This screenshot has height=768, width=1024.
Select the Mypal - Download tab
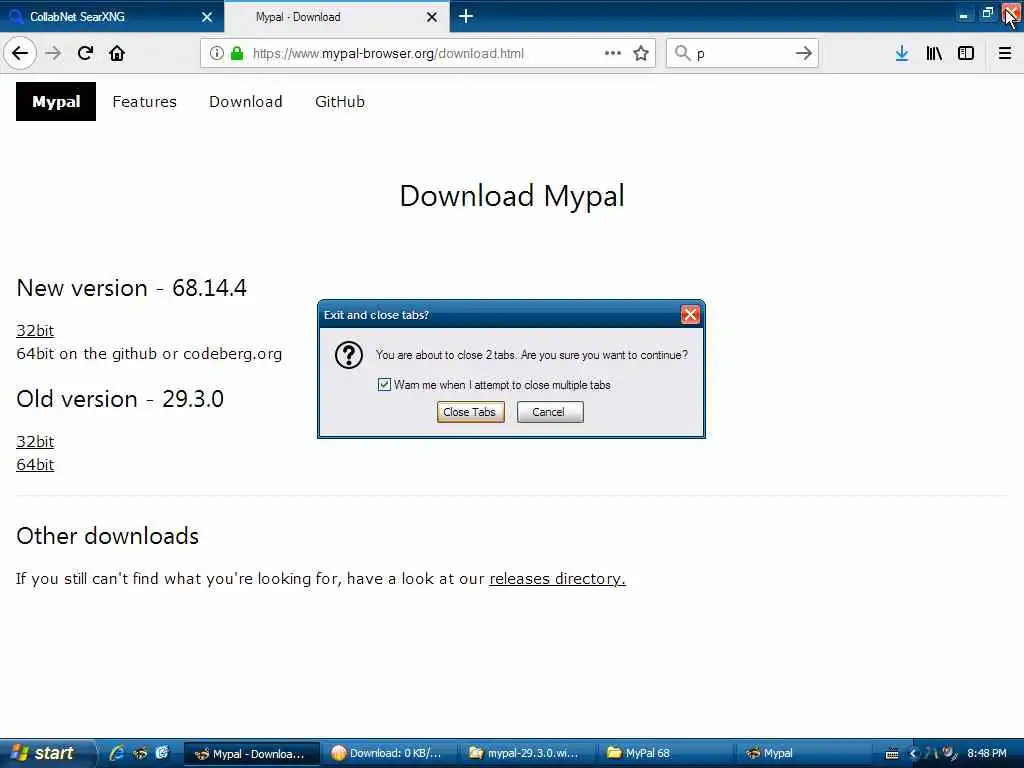click(x=337, y=16)
